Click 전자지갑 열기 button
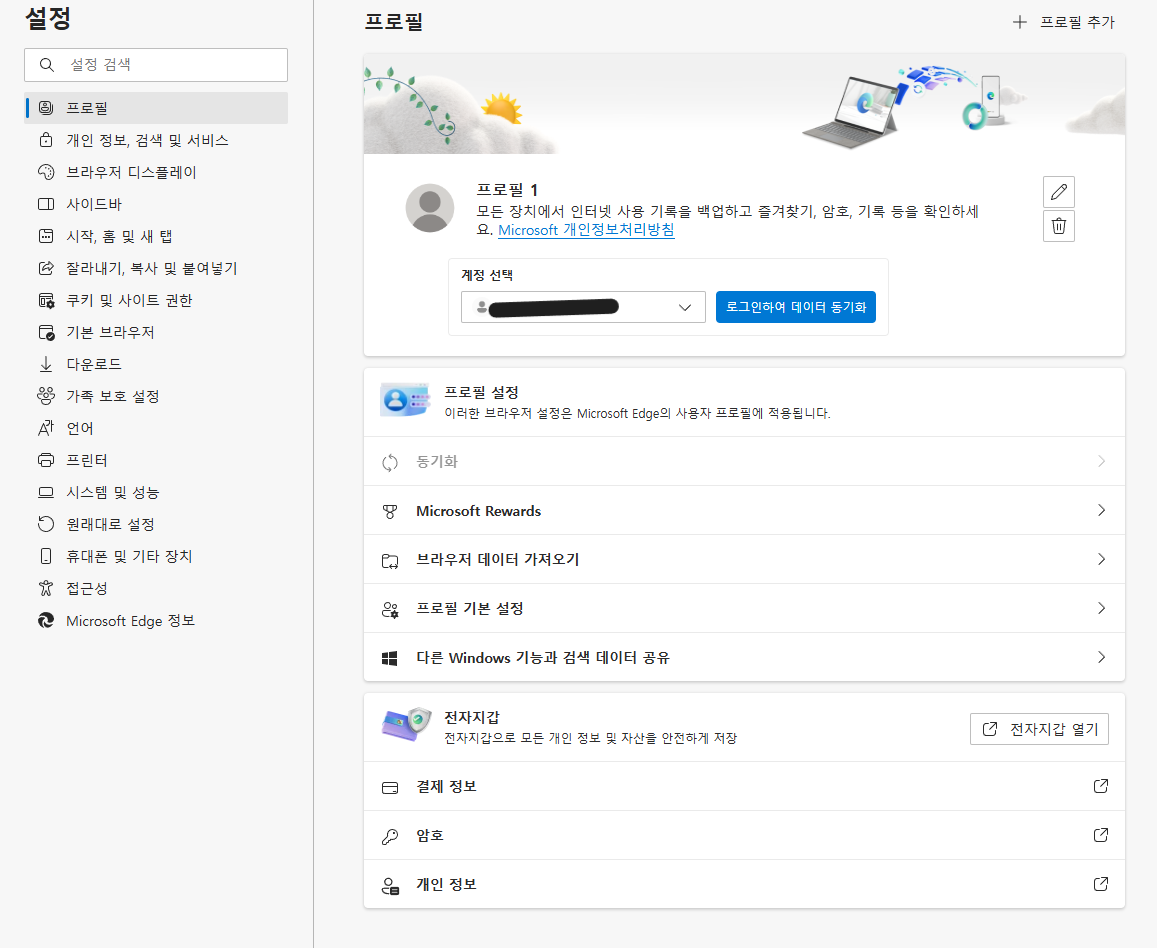Screen dimensions: 1157x948 (x=1039, y=729)
